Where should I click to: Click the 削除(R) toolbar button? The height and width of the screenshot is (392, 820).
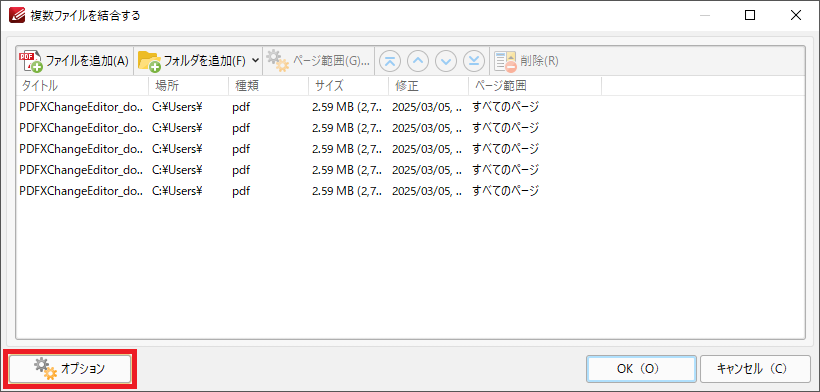click(526, 61)
